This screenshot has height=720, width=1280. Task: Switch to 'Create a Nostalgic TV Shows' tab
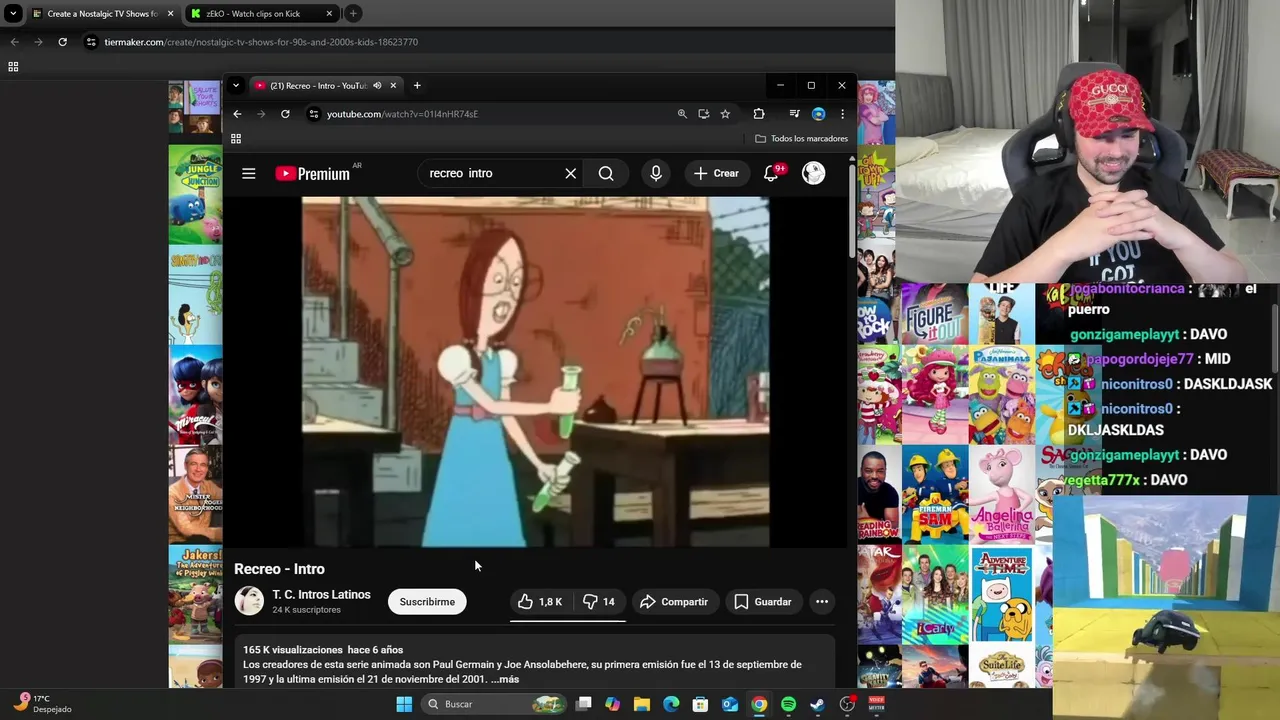click(x=102, y=14)
